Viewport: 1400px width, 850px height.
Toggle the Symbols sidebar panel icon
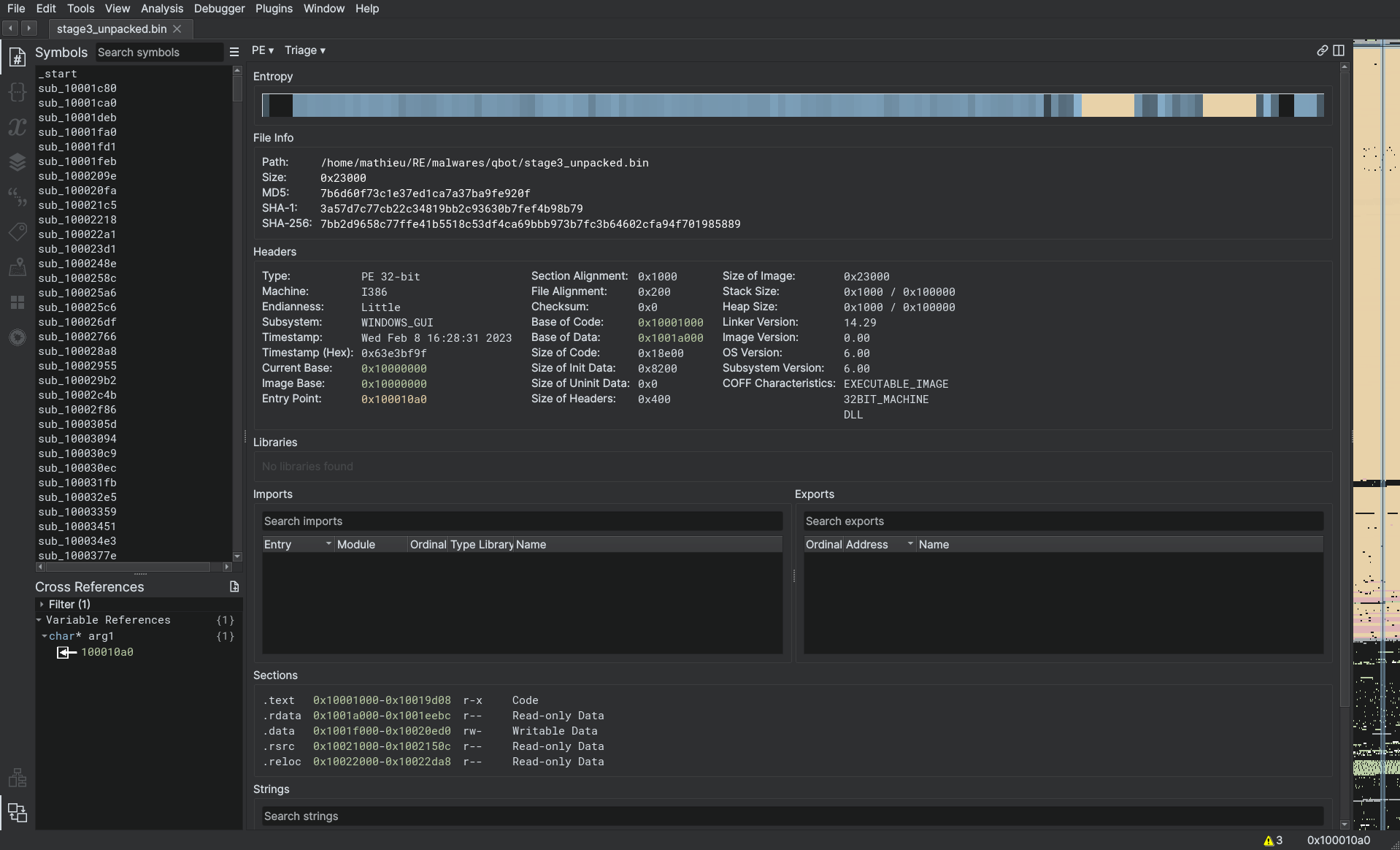click(x=18, y=57)
